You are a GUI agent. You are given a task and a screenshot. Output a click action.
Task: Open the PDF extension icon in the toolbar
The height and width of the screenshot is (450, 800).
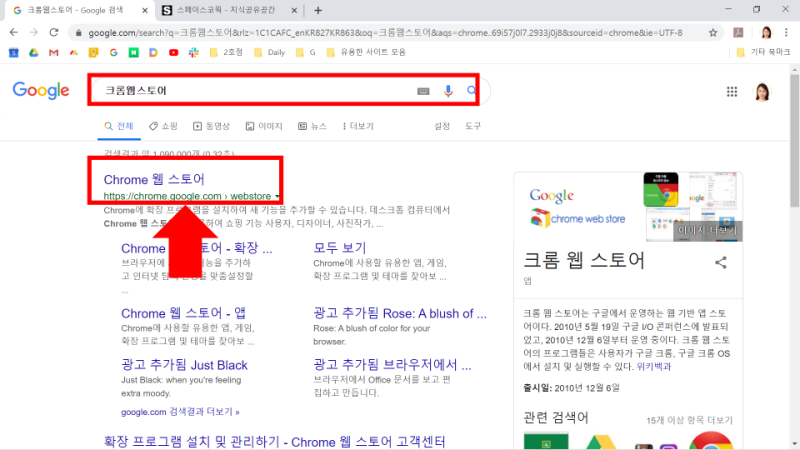click(738, 33)
